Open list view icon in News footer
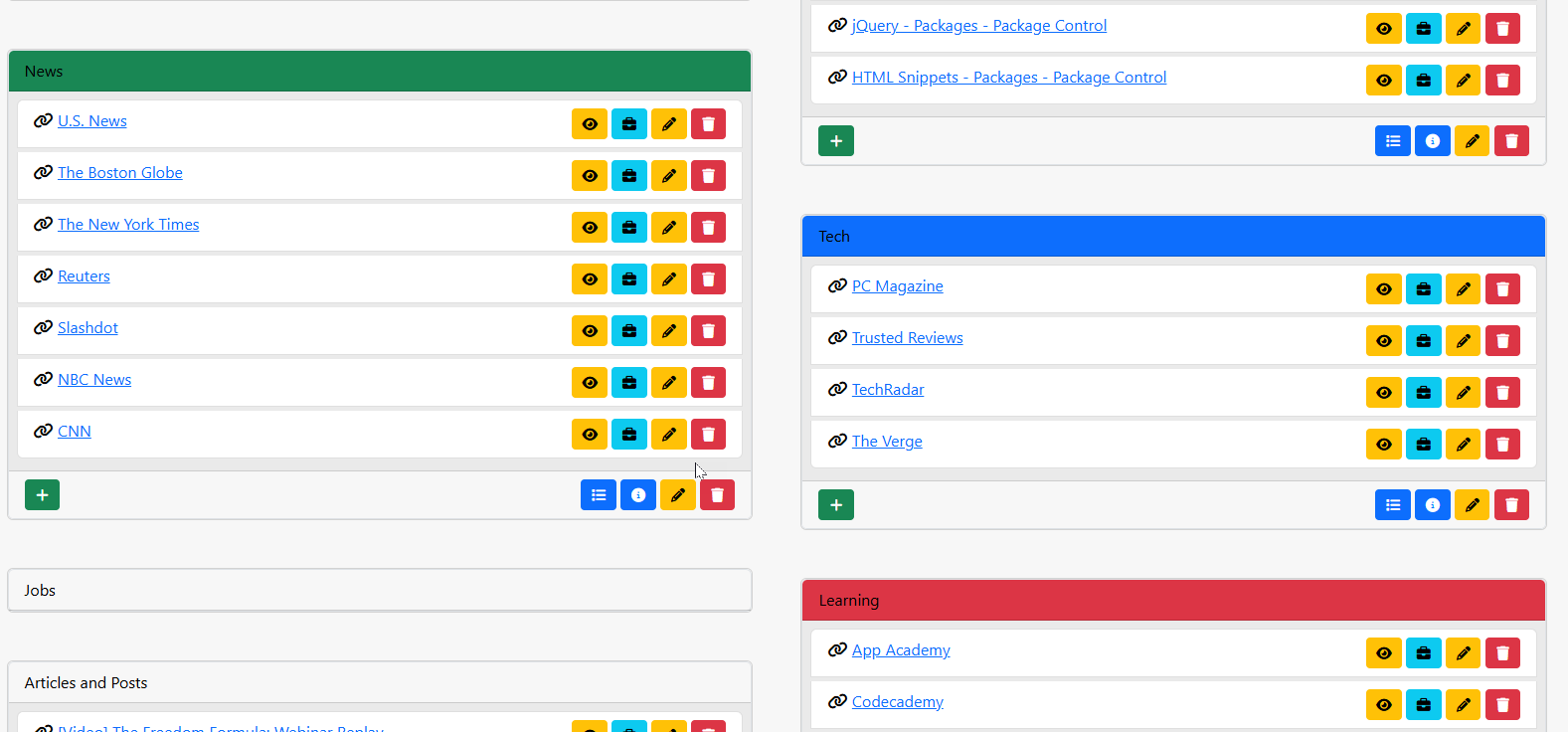The width and height of the screenshot is (1568, 732). (599, 495)
